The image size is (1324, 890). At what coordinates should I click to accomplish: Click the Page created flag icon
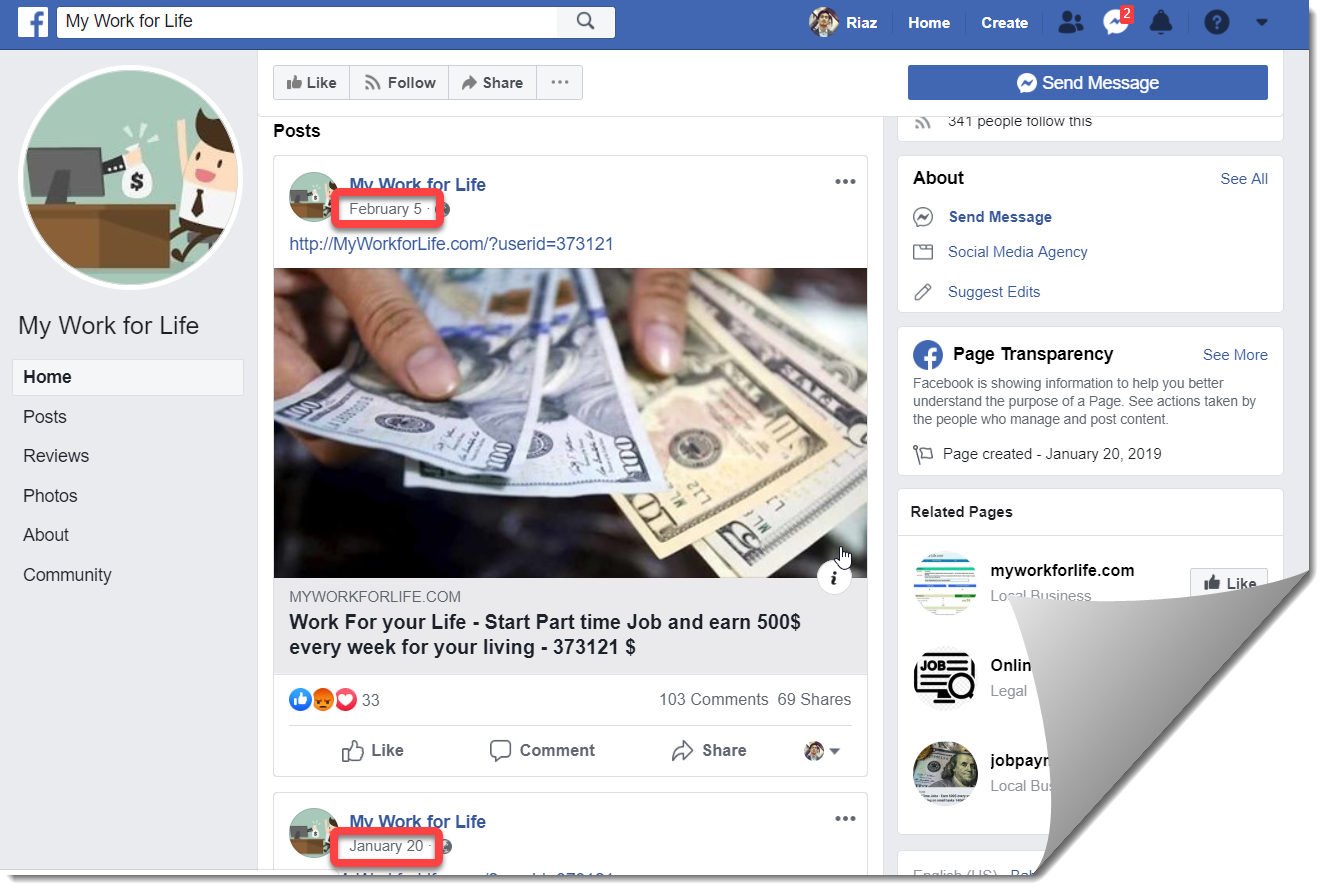click(x=923, y=455)
